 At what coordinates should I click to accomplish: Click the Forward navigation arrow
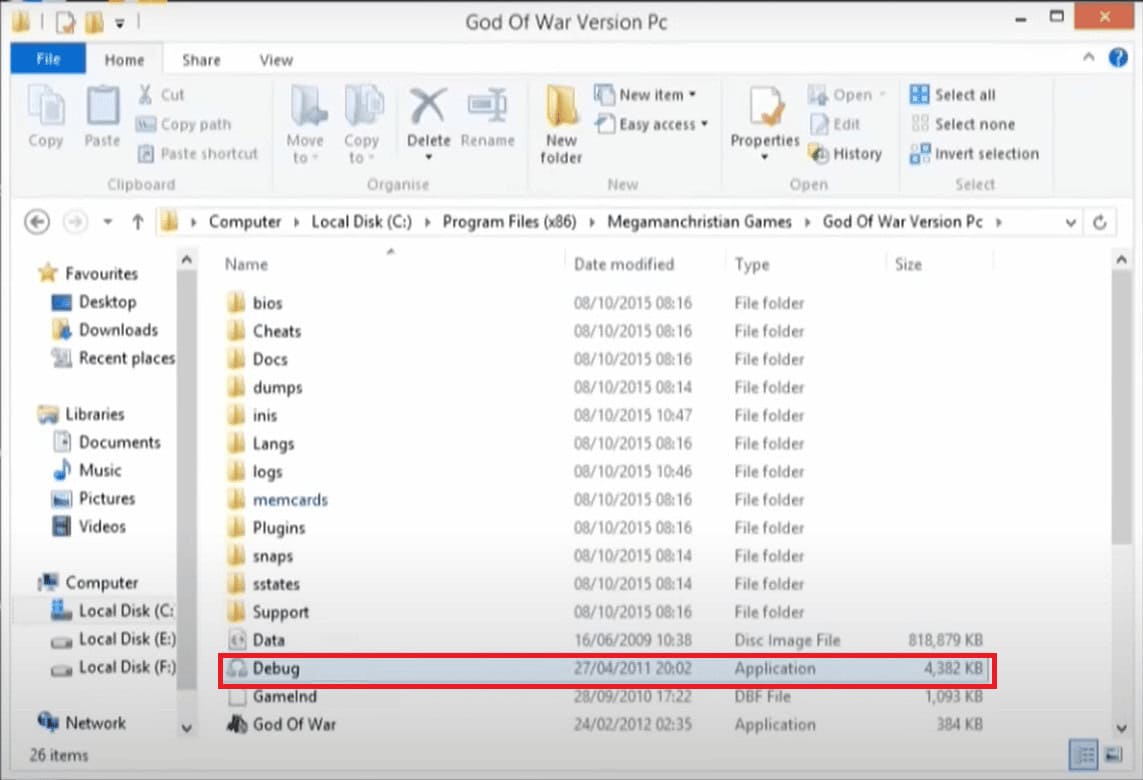tap(75, 222)
